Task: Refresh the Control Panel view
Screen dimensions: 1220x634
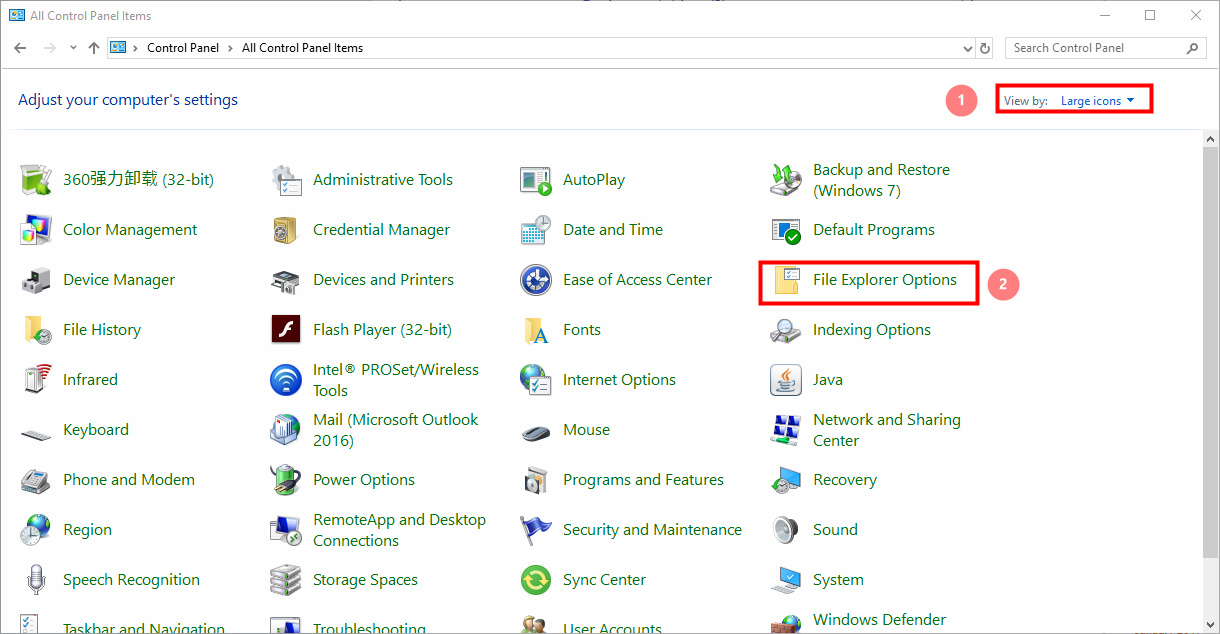Action: click(x=985, y=48)
